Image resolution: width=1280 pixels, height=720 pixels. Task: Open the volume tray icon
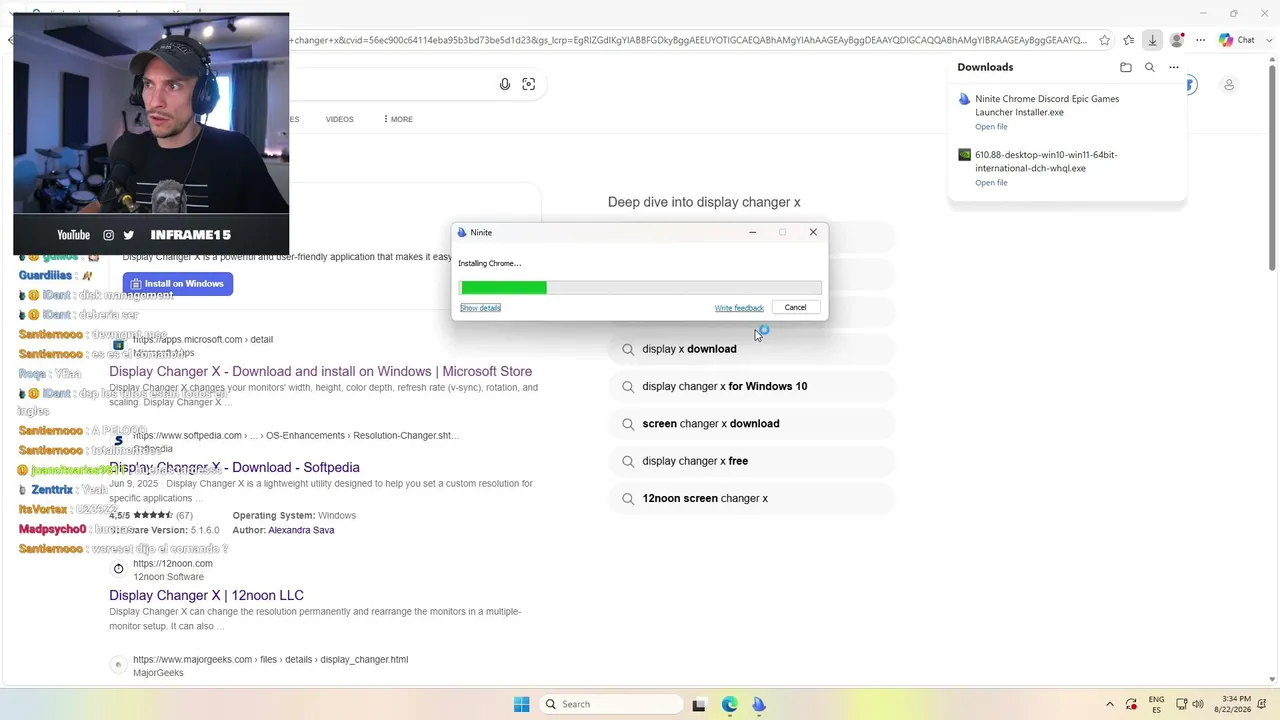point(1198,704)
